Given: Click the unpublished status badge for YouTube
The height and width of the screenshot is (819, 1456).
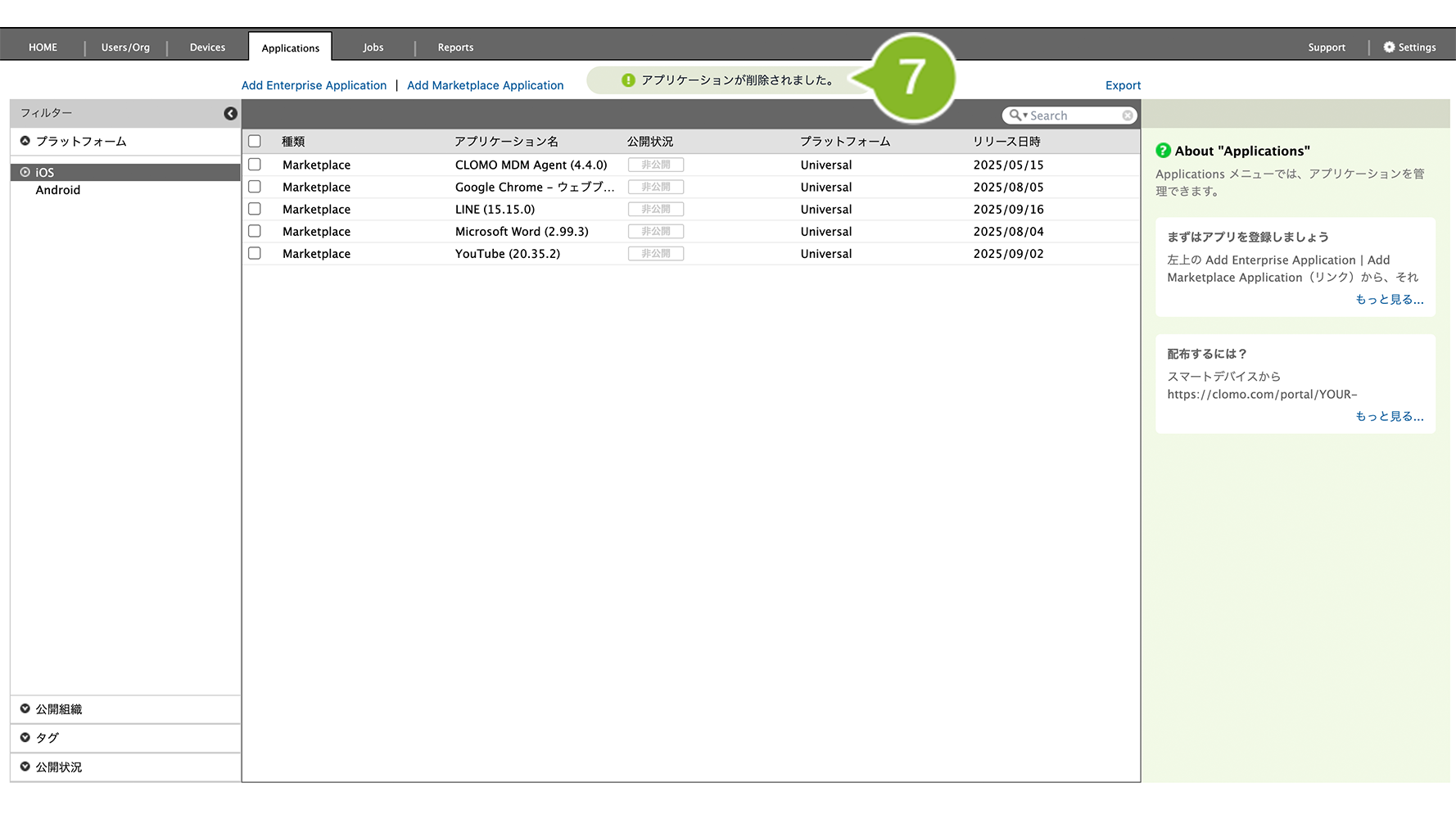Looking at the screenshot, I should pyautogui.click(x=655, y=254).
